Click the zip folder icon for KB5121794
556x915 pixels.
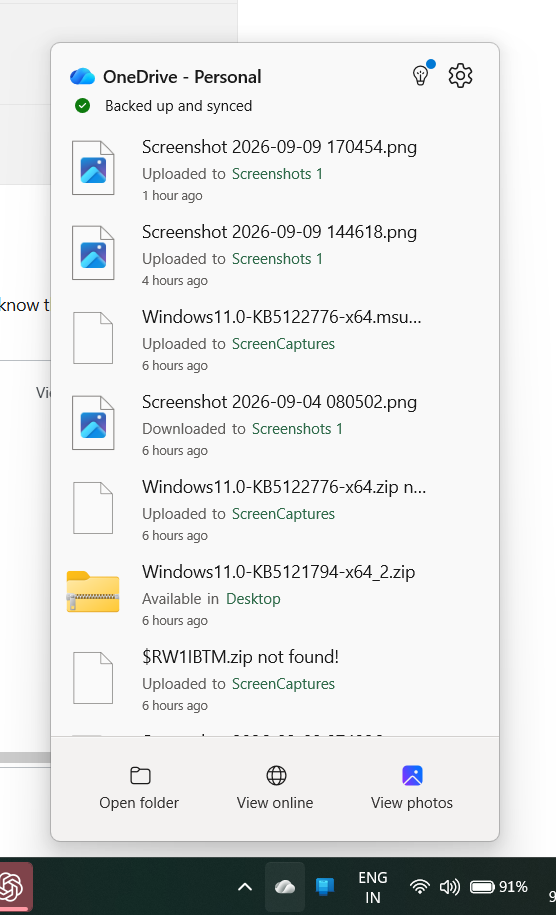pos(93,592)
